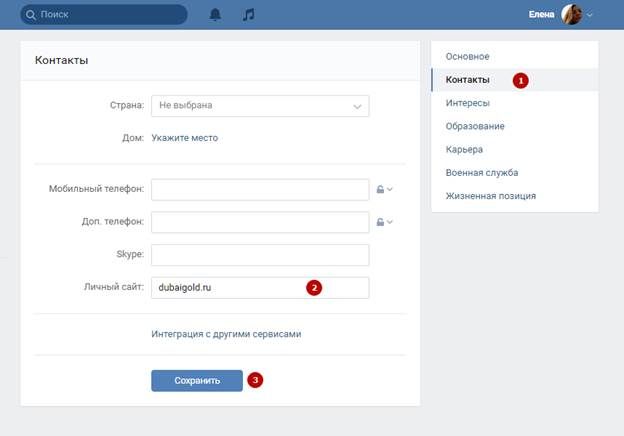Click the additional phone privacy lock icon
This screenshot has width=624, height=436.
pyautogui.click(x=380, y=221)
